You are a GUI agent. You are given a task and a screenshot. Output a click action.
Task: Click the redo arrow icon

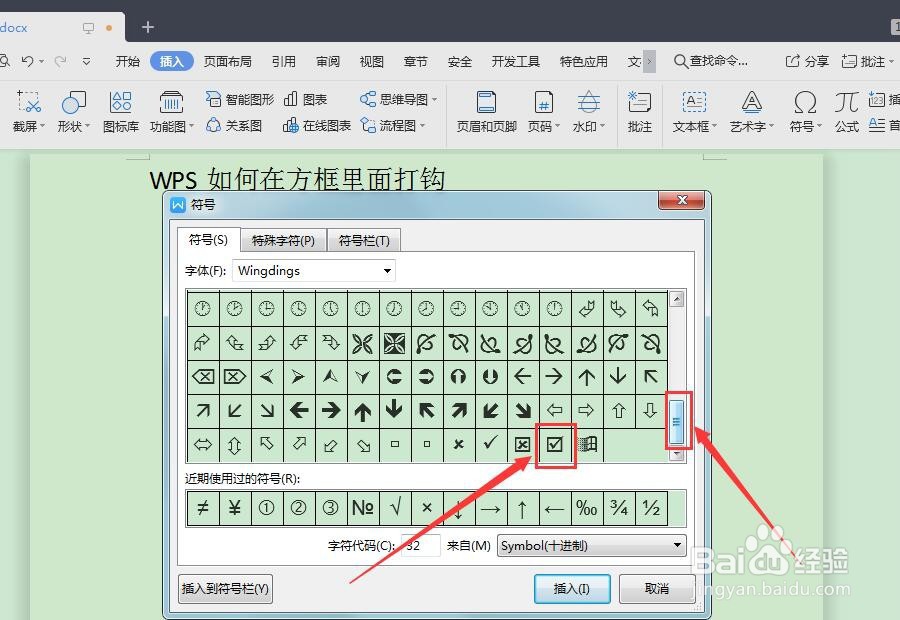pos(60,61)
